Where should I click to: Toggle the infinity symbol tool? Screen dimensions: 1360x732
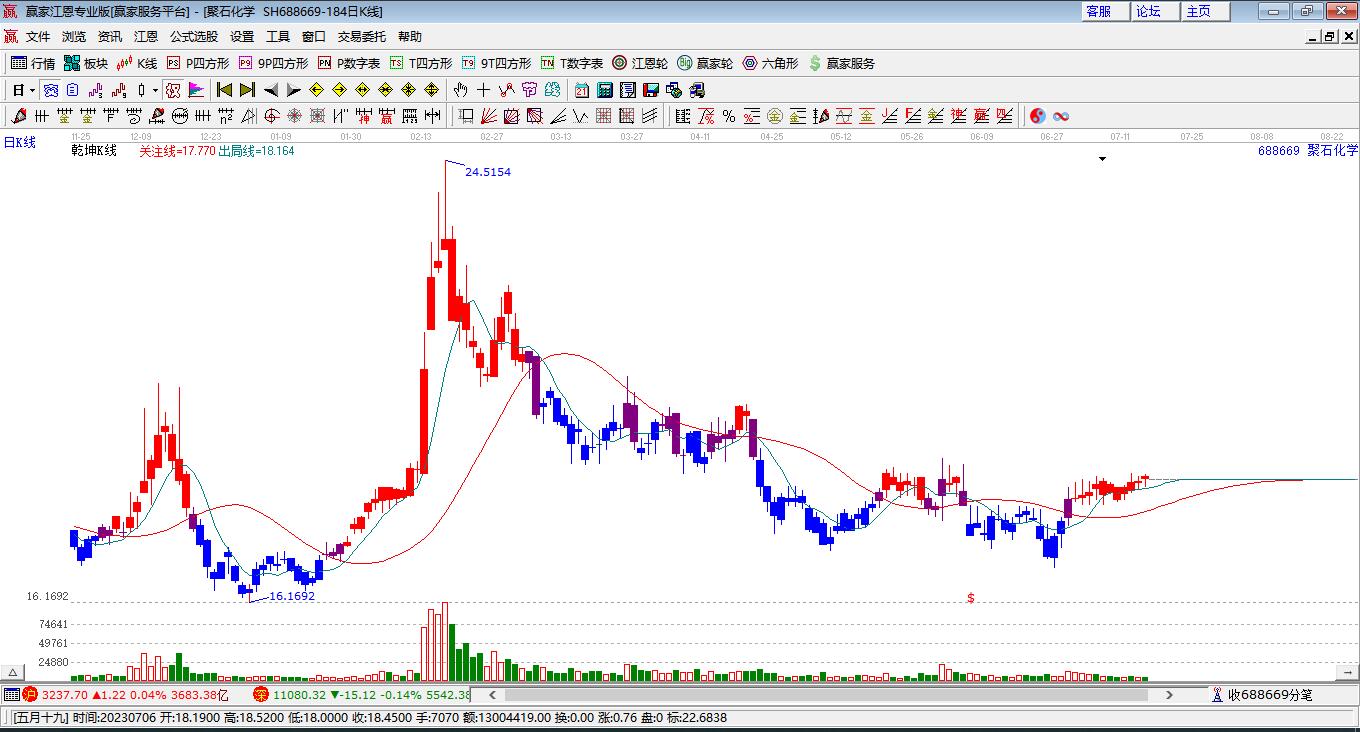point(1061,116)
